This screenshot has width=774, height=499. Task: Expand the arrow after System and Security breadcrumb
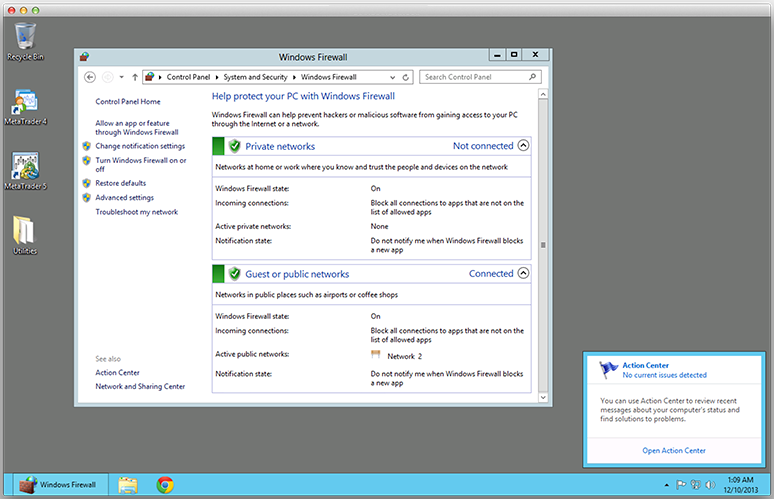click(294, 77)
